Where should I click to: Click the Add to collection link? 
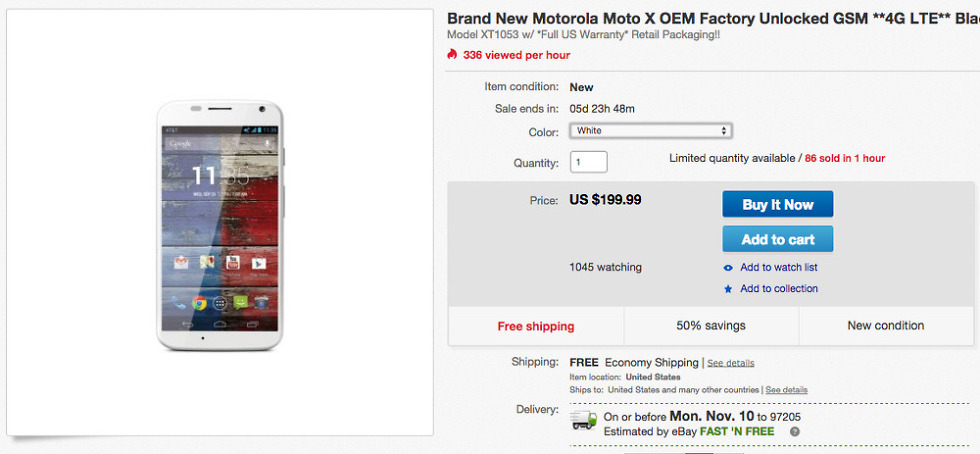778,289
